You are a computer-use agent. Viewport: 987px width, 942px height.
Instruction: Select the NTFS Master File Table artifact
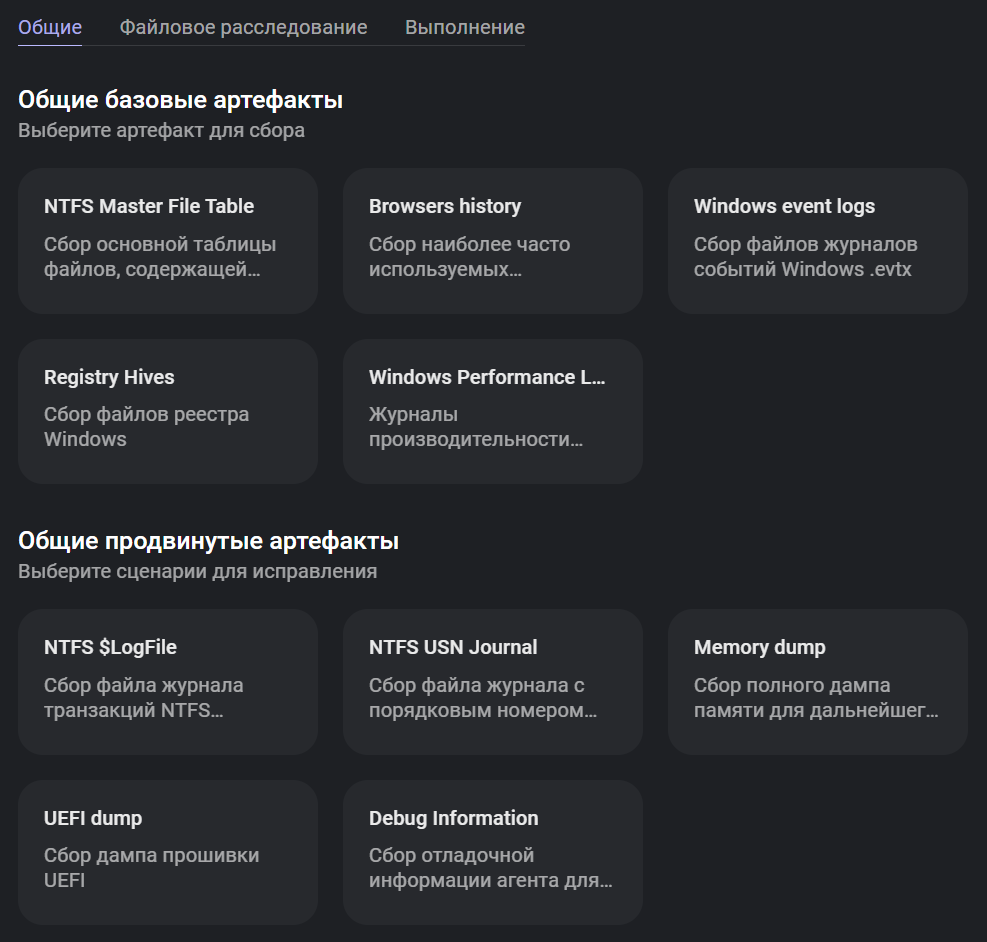[x=168, y=241]
